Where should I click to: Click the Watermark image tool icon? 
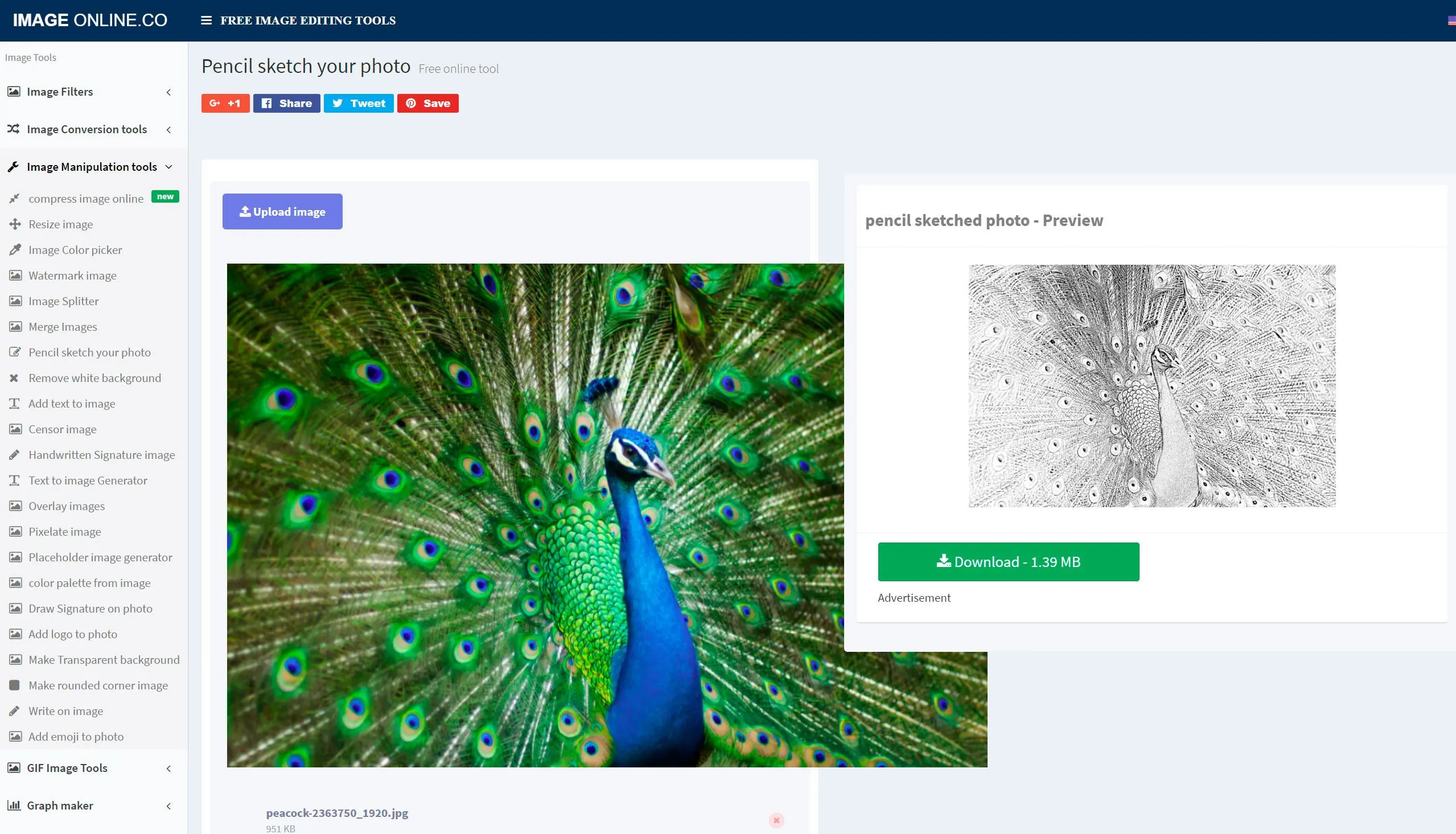pyautogui.click(x=14, y=275)
